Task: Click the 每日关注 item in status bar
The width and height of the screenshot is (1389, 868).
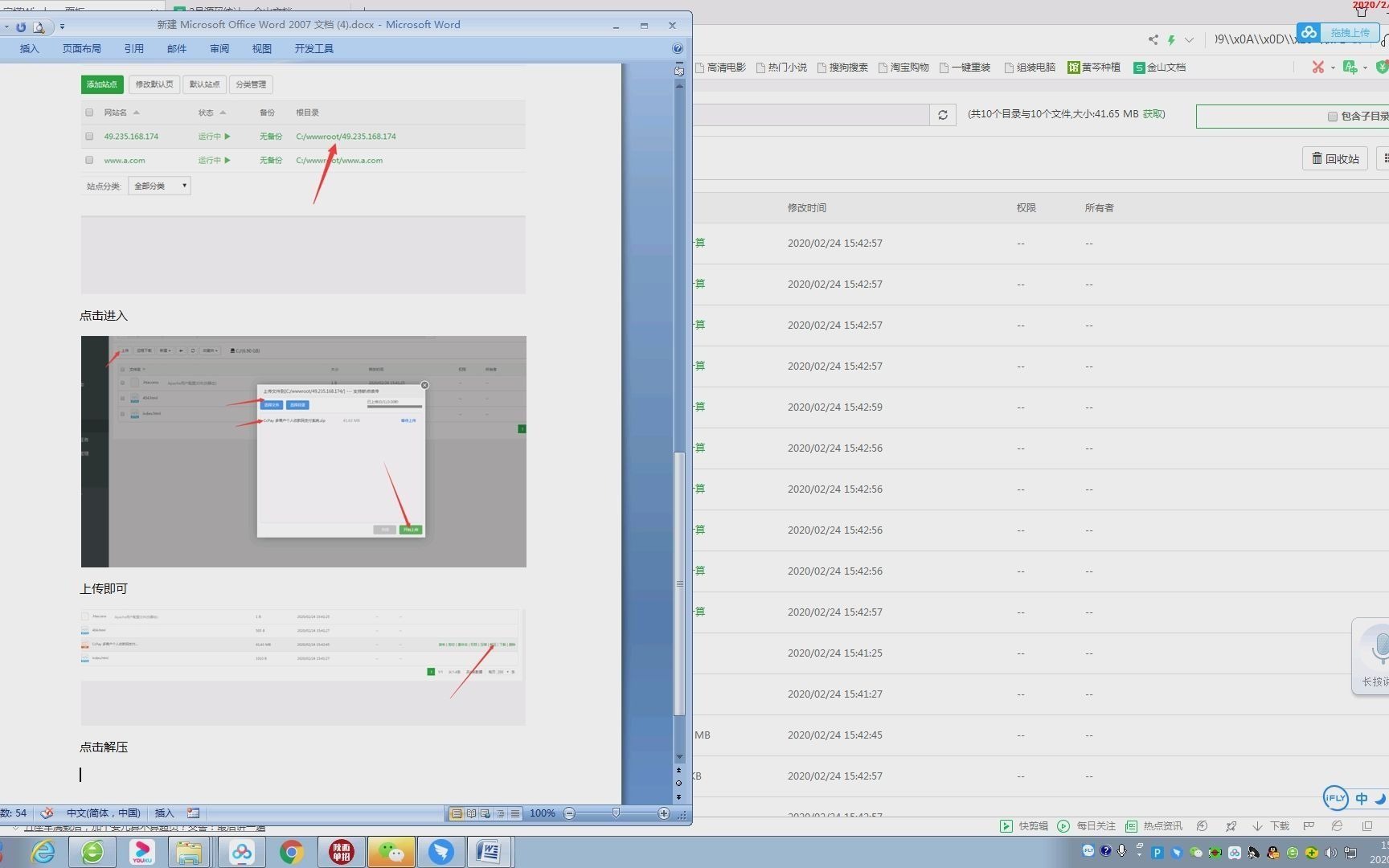Action: click(1087, 825)
